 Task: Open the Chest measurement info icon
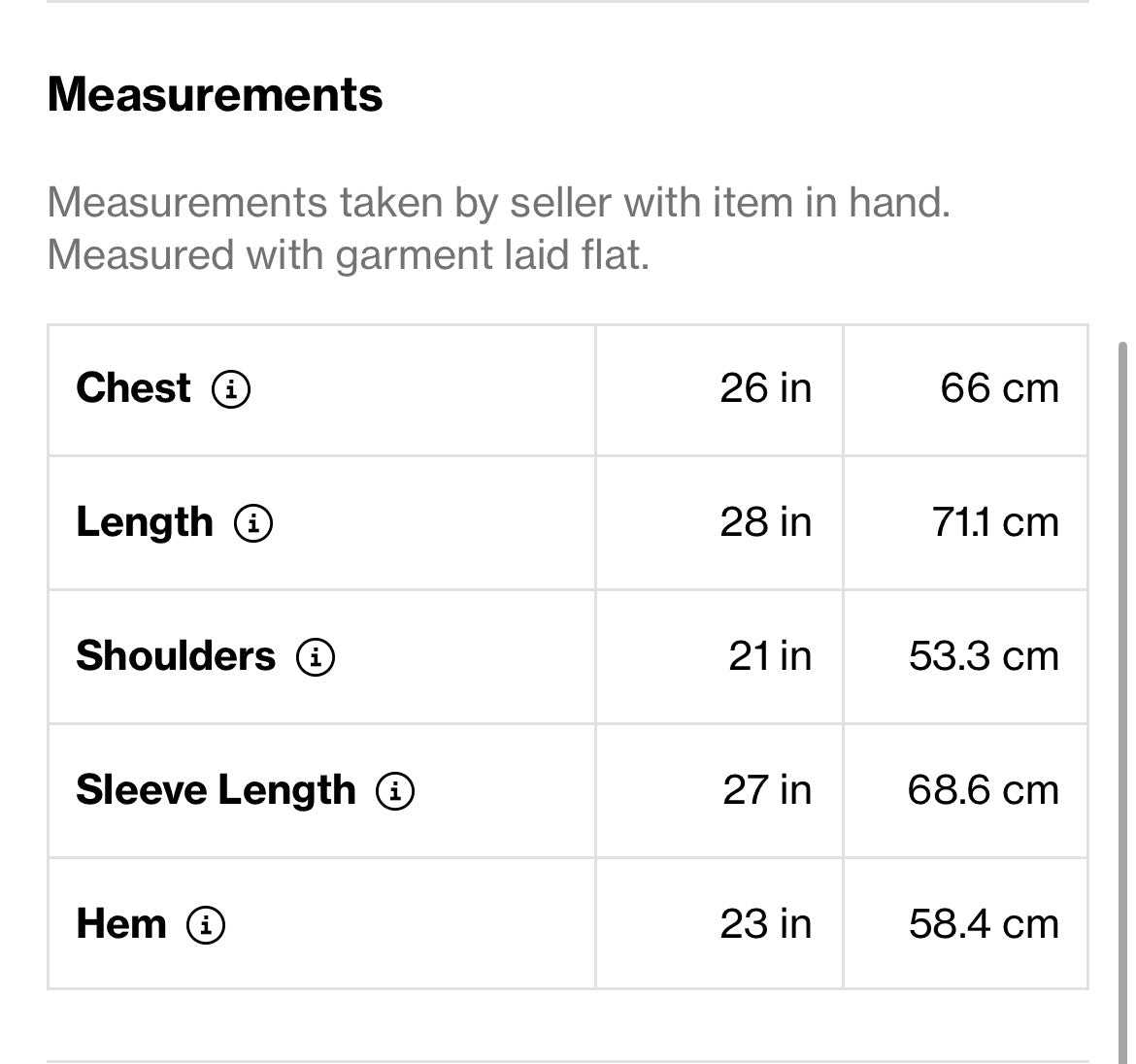tap(231, 389)
